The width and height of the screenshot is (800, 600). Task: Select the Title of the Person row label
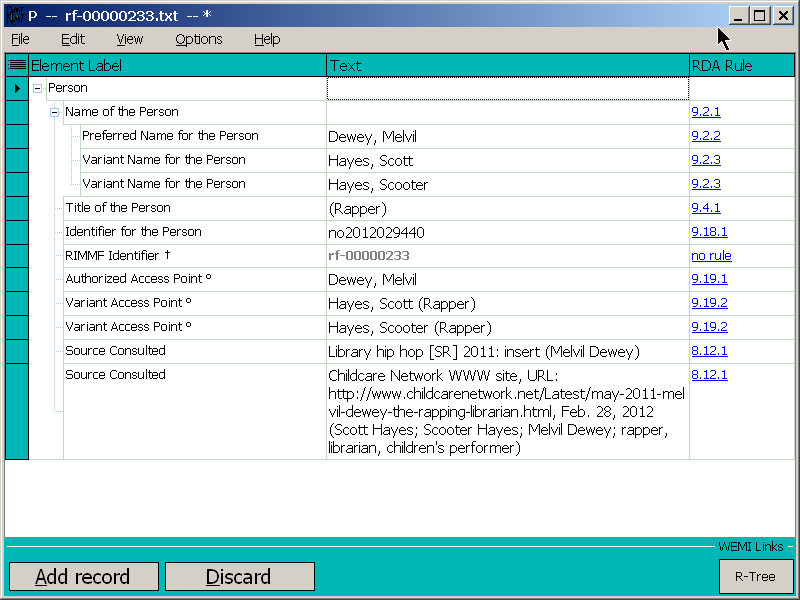[x=118, y=208]
